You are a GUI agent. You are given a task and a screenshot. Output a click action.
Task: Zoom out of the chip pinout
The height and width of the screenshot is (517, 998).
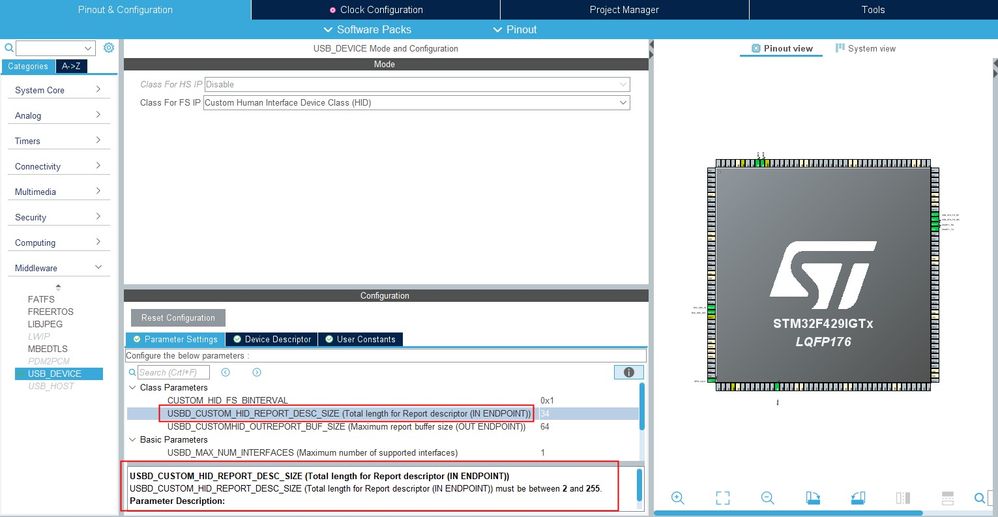[768, 498]
